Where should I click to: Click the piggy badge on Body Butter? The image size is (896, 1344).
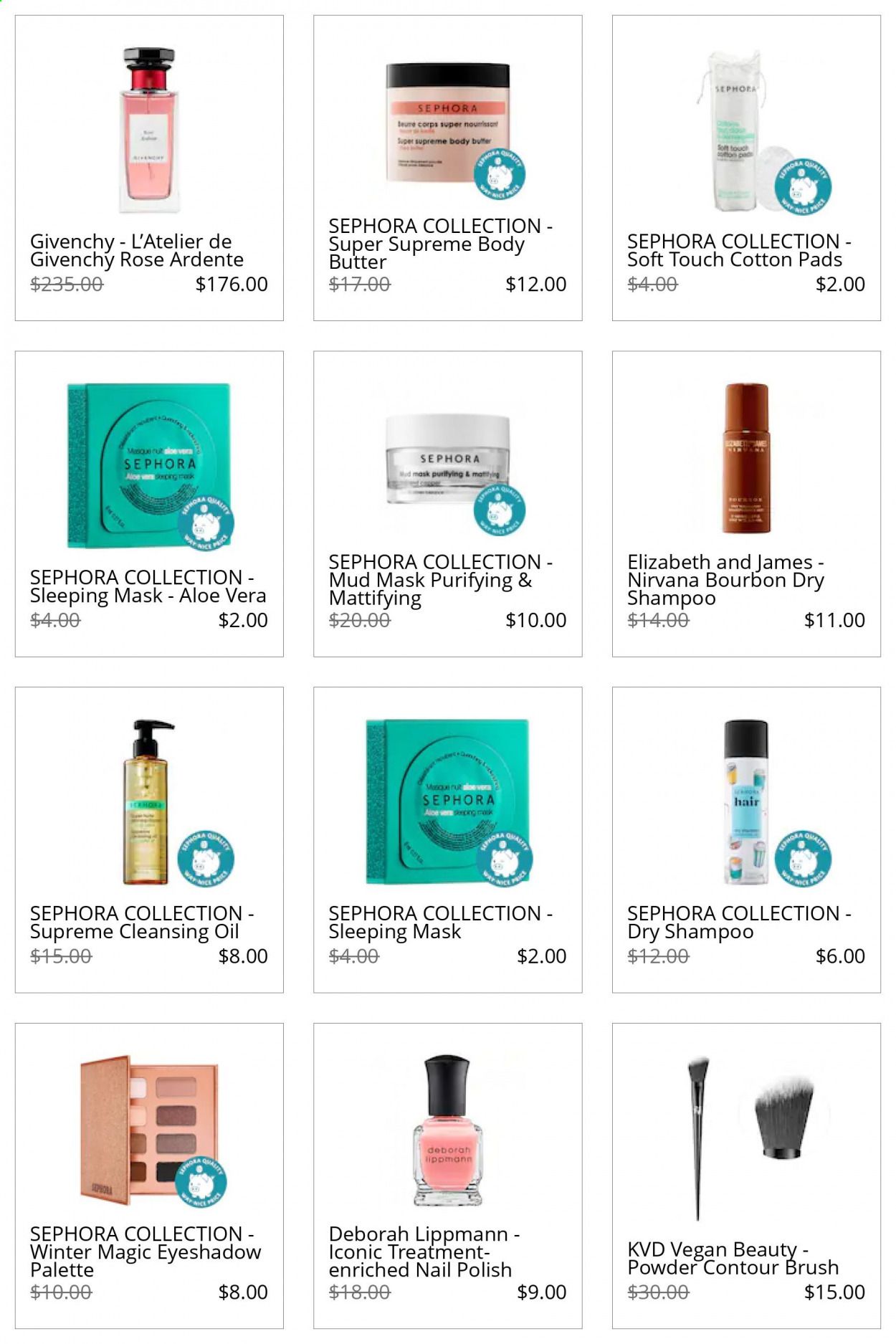click(500, 176)
